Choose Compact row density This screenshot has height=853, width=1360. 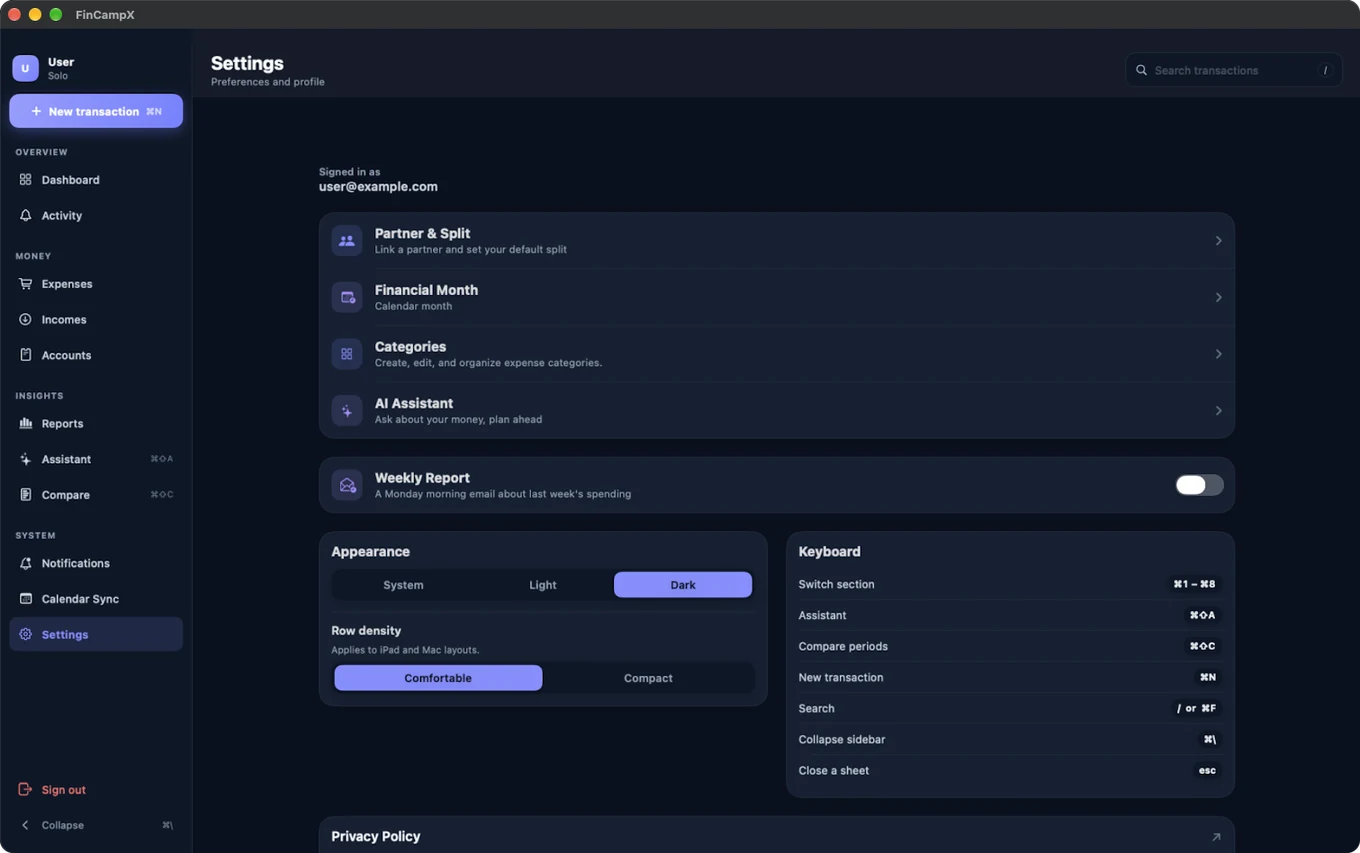point(648,678)
